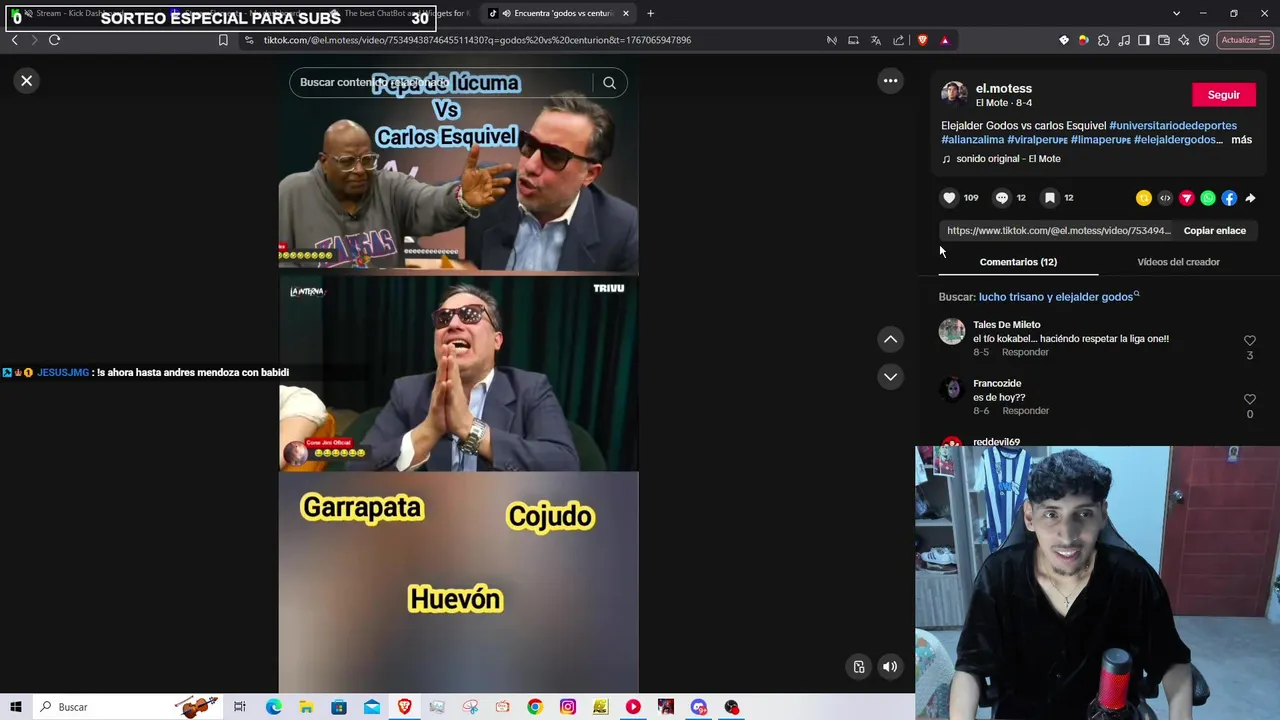Go to the previous video with the up chevron
This screenshot has height=720, width=1280.
pos(890,340)
